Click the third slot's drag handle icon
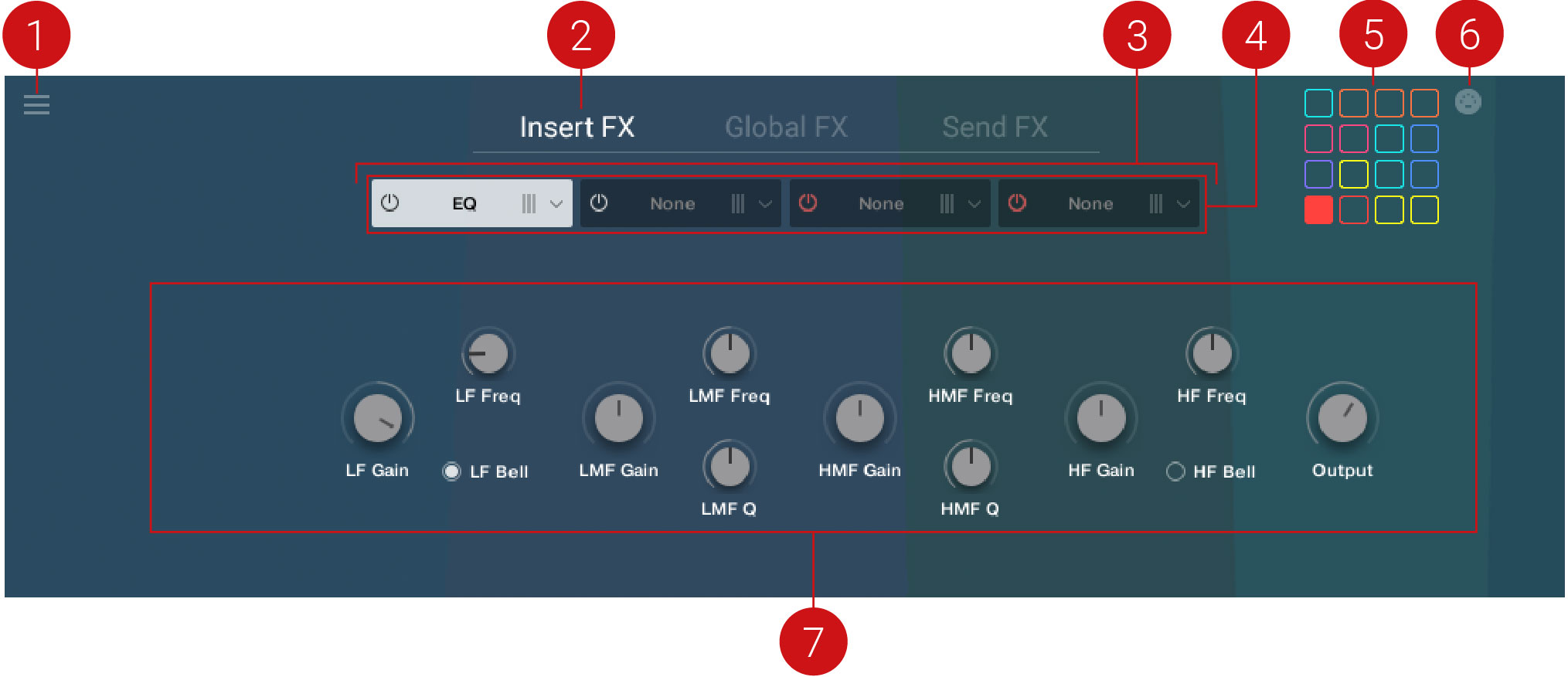The width and height of the screenshot is (1568, 677). (947, 204)
